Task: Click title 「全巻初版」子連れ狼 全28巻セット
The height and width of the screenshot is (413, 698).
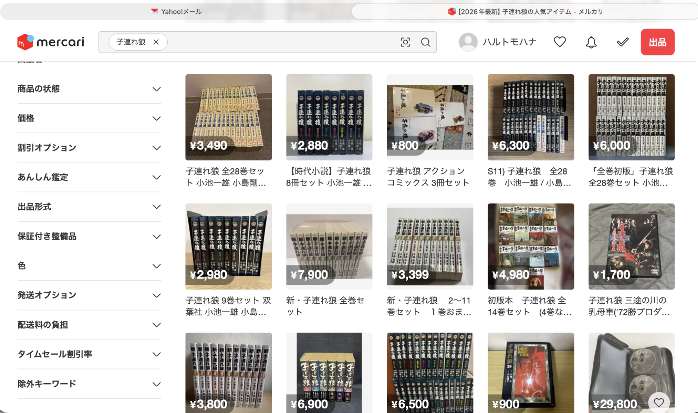Action: 631,177
